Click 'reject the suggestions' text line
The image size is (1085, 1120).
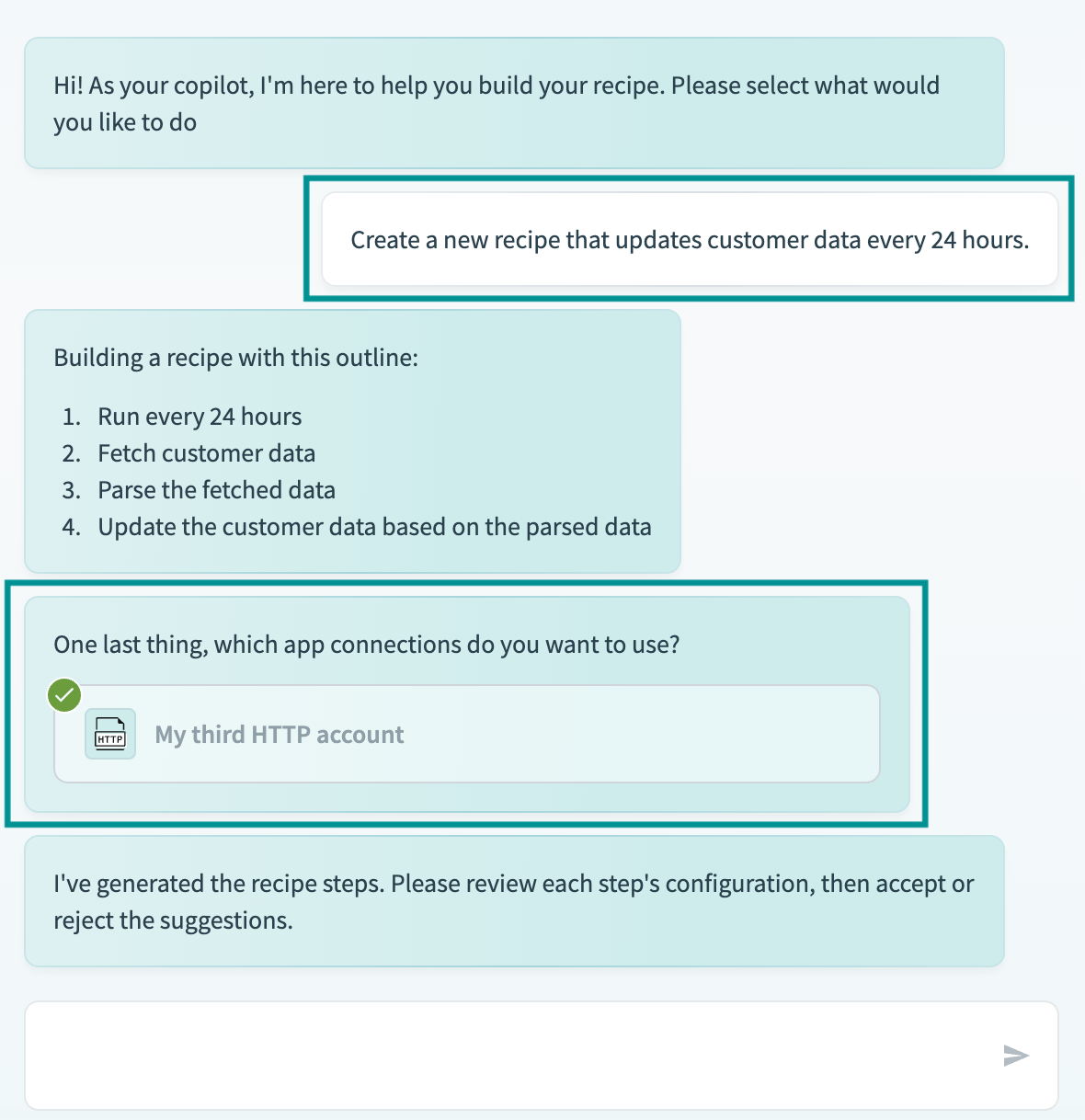pyautogui.click(x=173, y=920)
